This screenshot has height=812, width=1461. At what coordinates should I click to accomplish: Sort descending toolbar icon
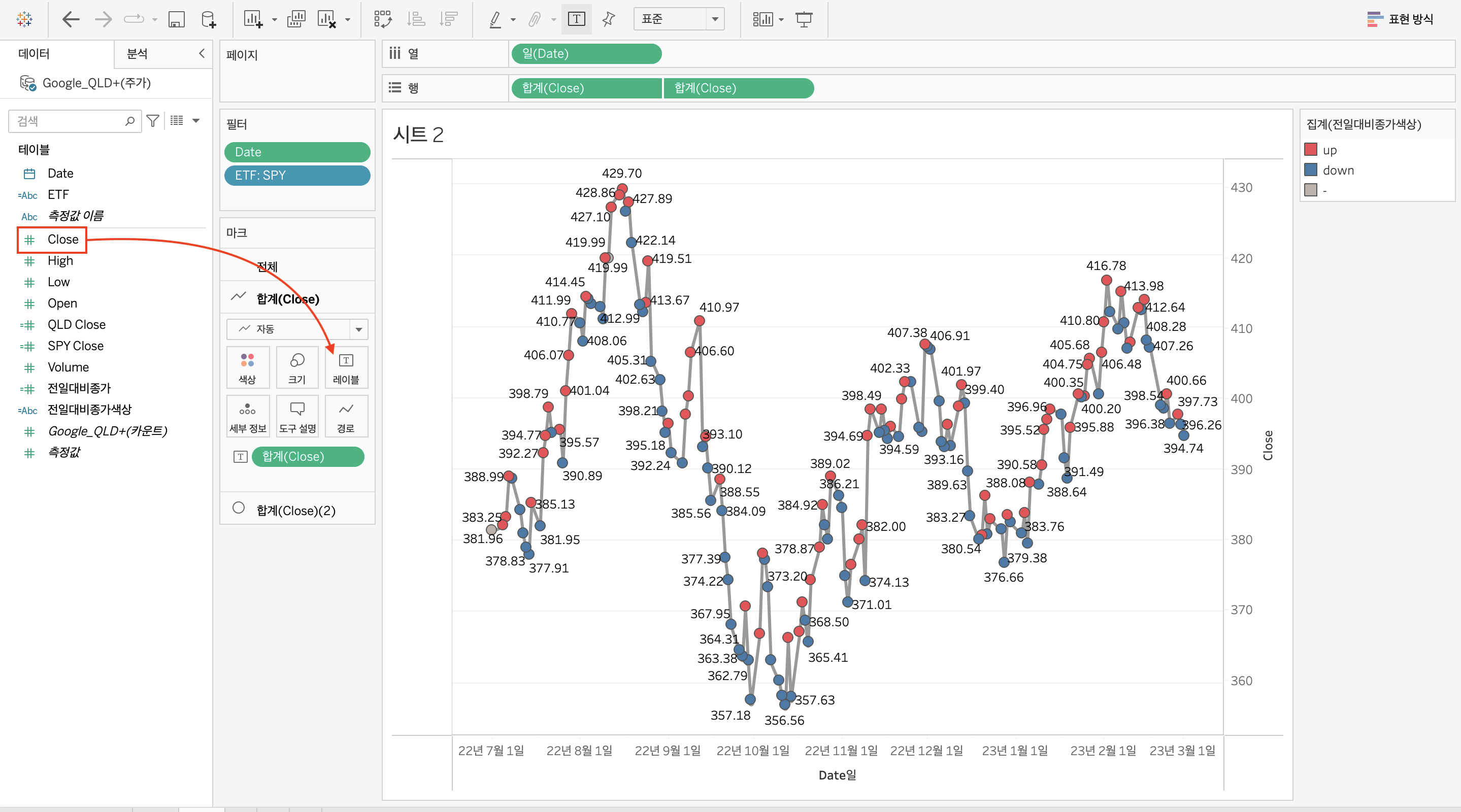449,19
